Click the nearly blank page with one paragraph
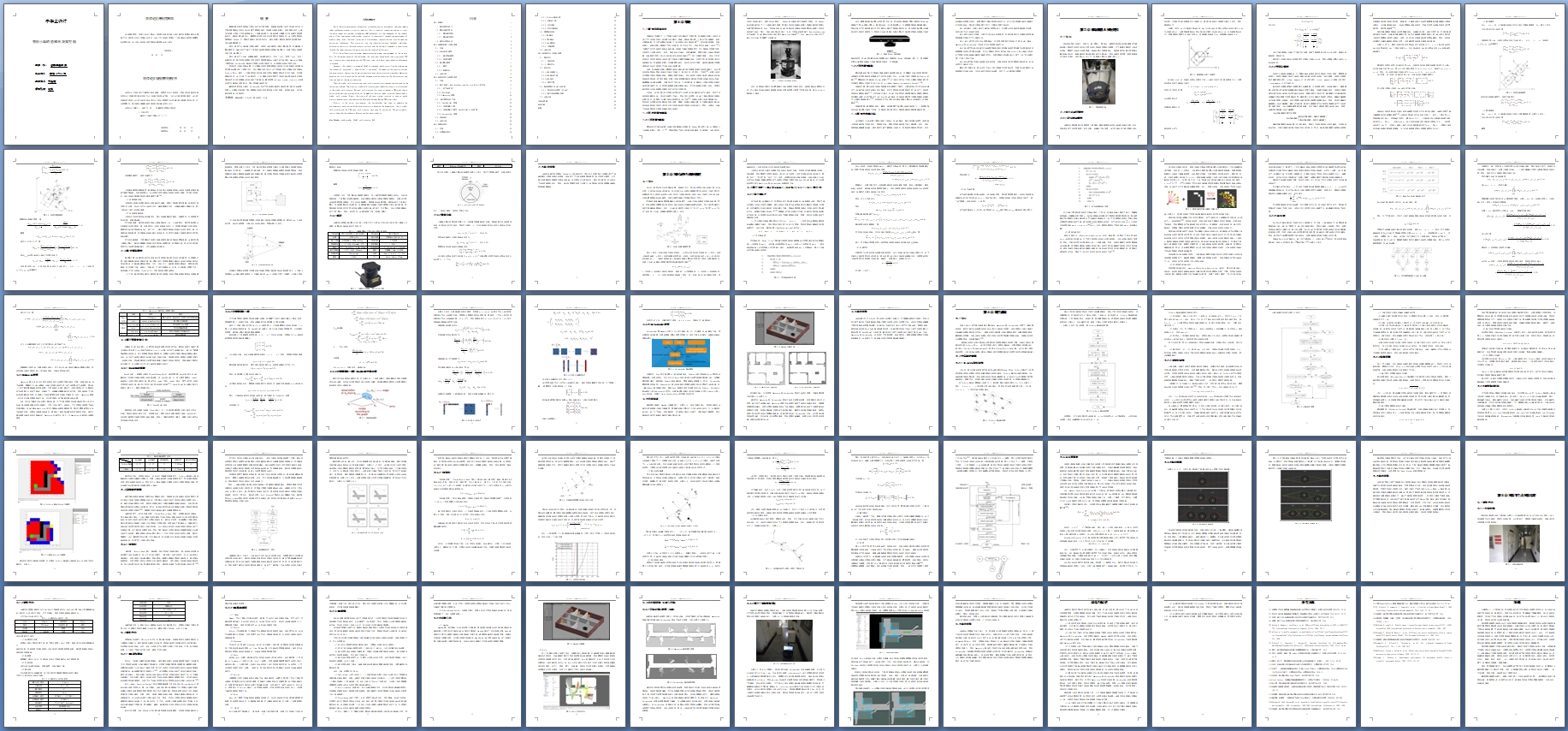The image size is (1568, 731). [1201, 657]
